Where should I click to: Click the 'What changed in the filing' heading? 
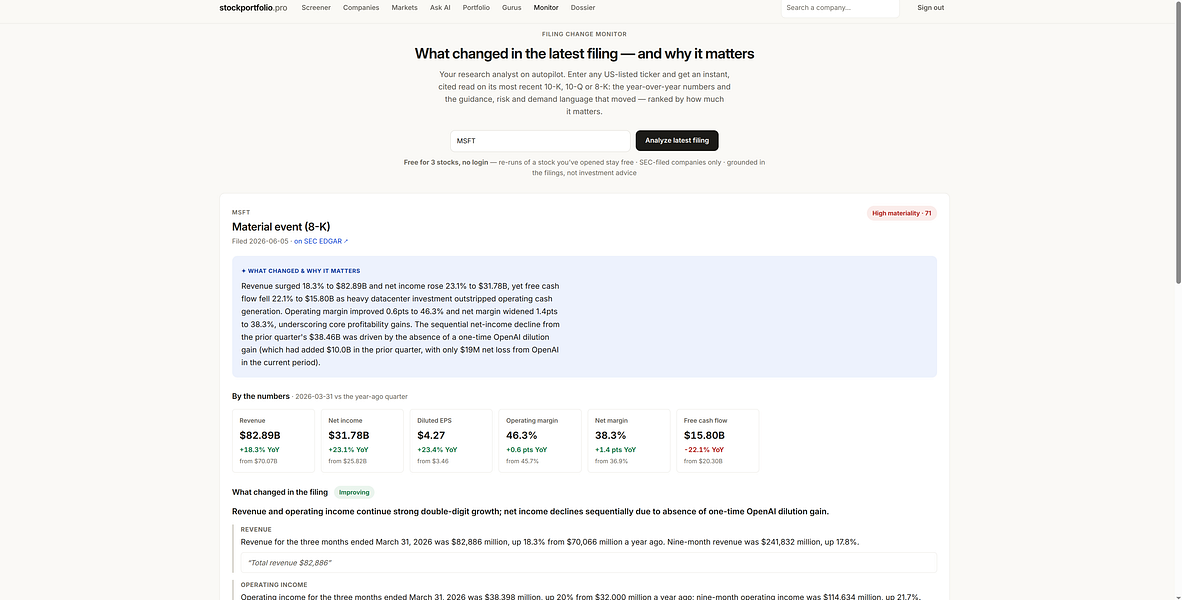(x=280, y=492)
